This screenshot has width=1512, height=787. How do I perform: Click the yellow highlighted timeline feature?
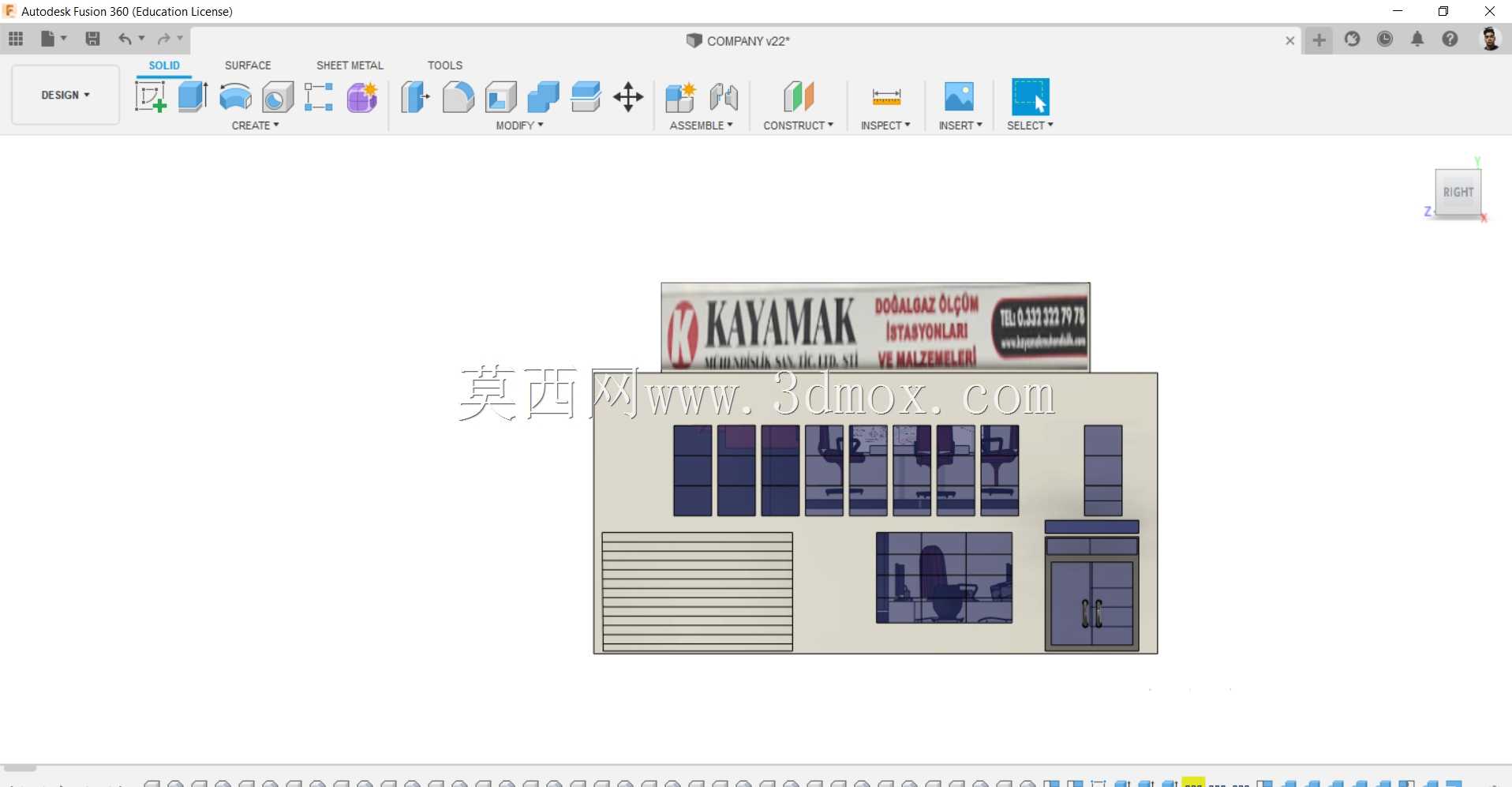(x=1192, y=782)
